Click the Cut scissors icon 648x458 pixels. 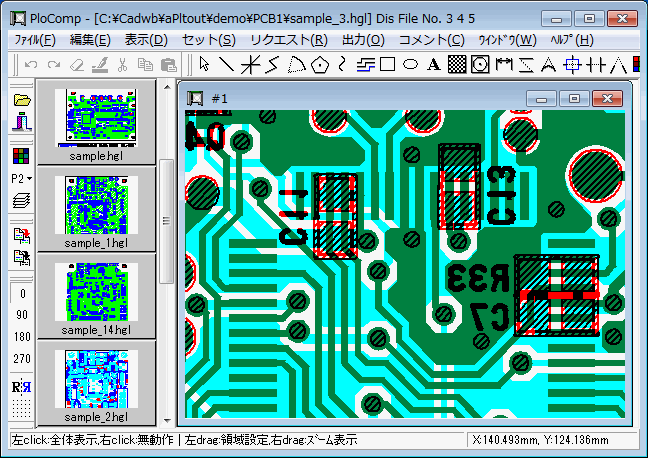click(122, 65)
